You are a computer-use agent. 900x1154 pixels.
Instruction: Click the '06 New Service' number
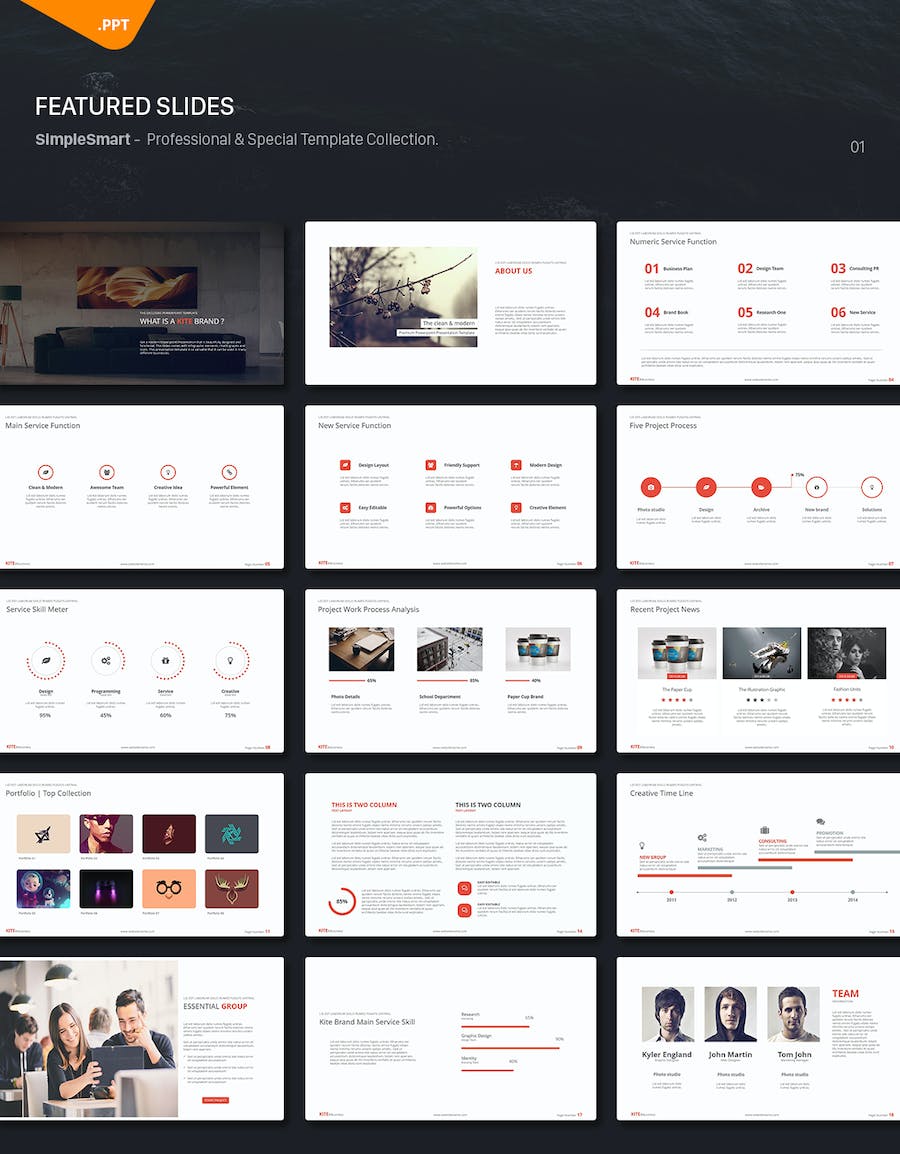[x=838, y=312]
